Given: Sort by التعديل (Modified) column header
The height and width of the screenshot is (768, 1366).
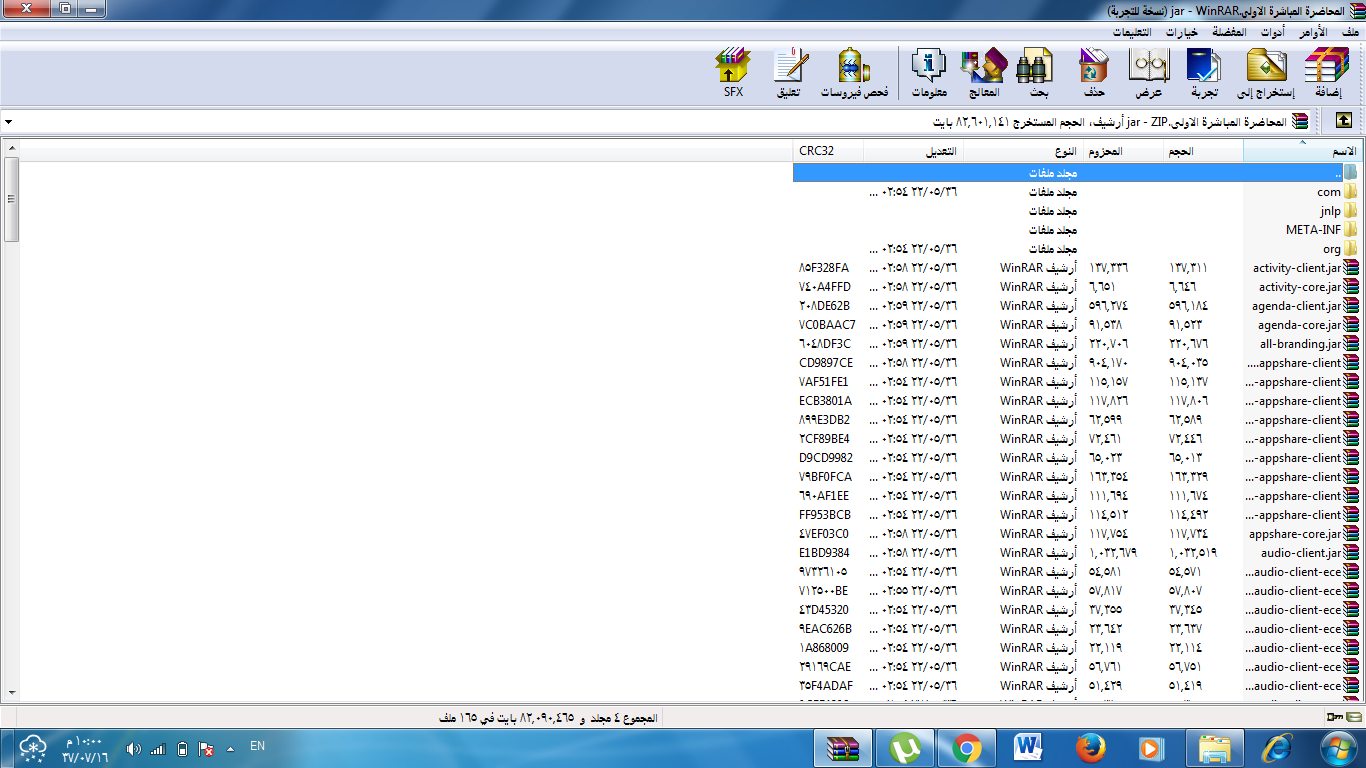Looking at the screenshot, I should [x=913, y=151].
